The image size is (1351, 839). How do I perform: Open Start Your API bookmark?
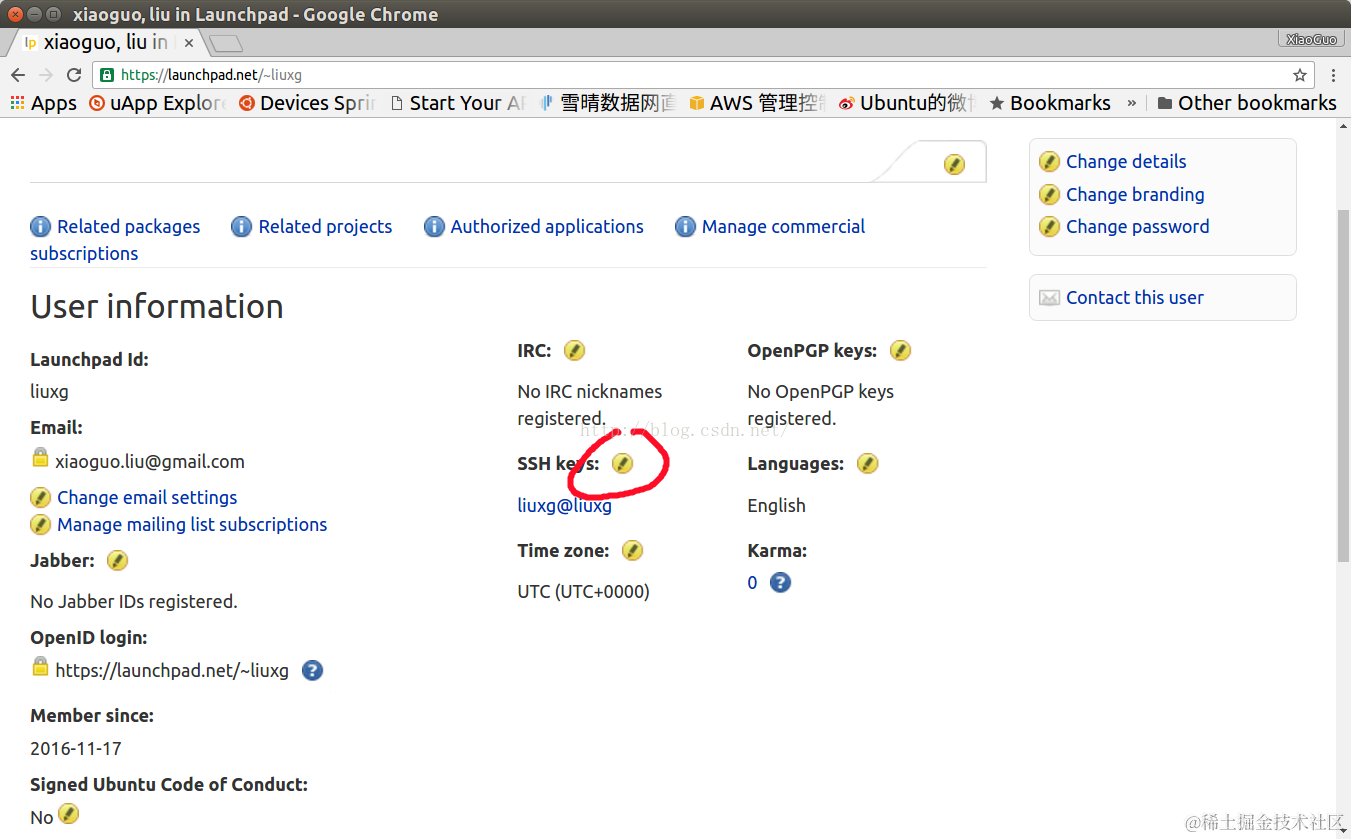[458, 103]
